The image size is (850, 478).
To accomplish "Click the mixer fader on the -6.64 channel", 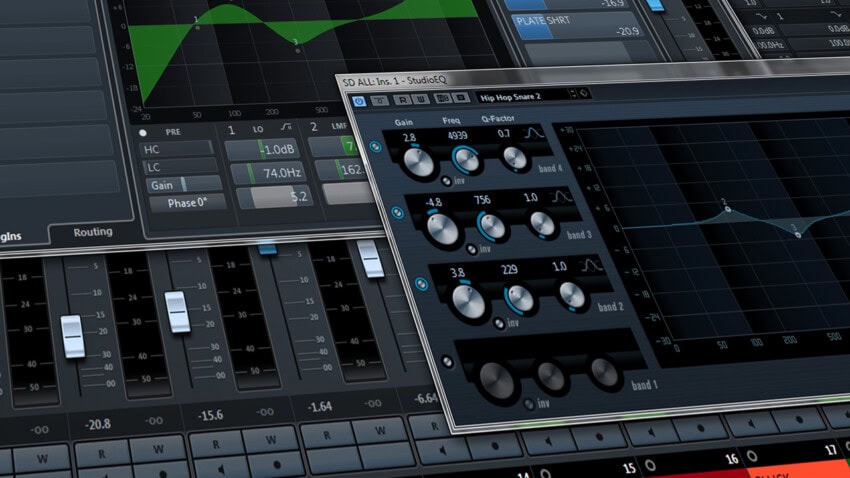I will [x=371, y=260].
